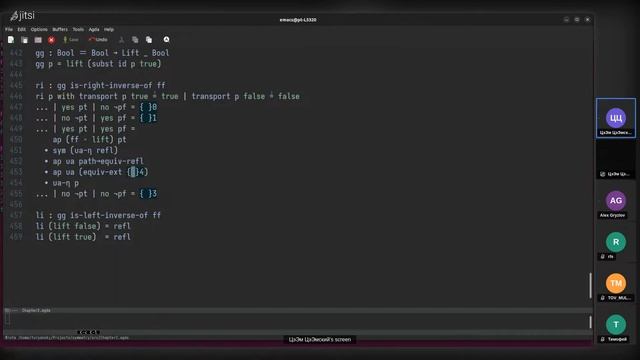The width and height of the screenshot is (640, 360).
Task: Click the Paste icon in the toolbar
Action: pos(149,40)
